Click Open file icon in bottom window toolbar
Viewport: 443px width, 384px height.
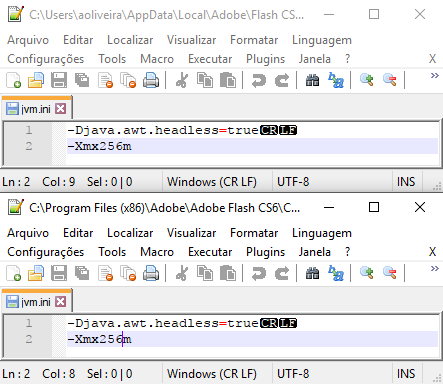tap(36, 273)
